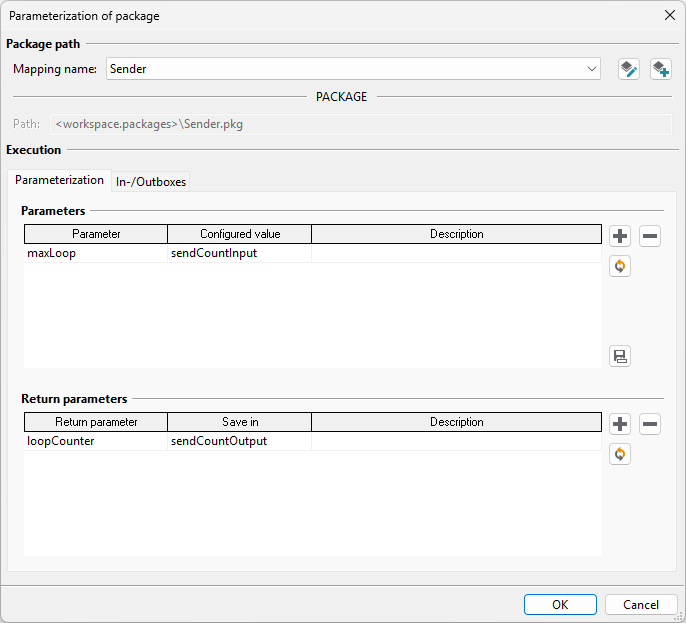Add a new mapping icon
Viewport: 686px width, 623px height.
pyautogui.click(x=661, y=69)
